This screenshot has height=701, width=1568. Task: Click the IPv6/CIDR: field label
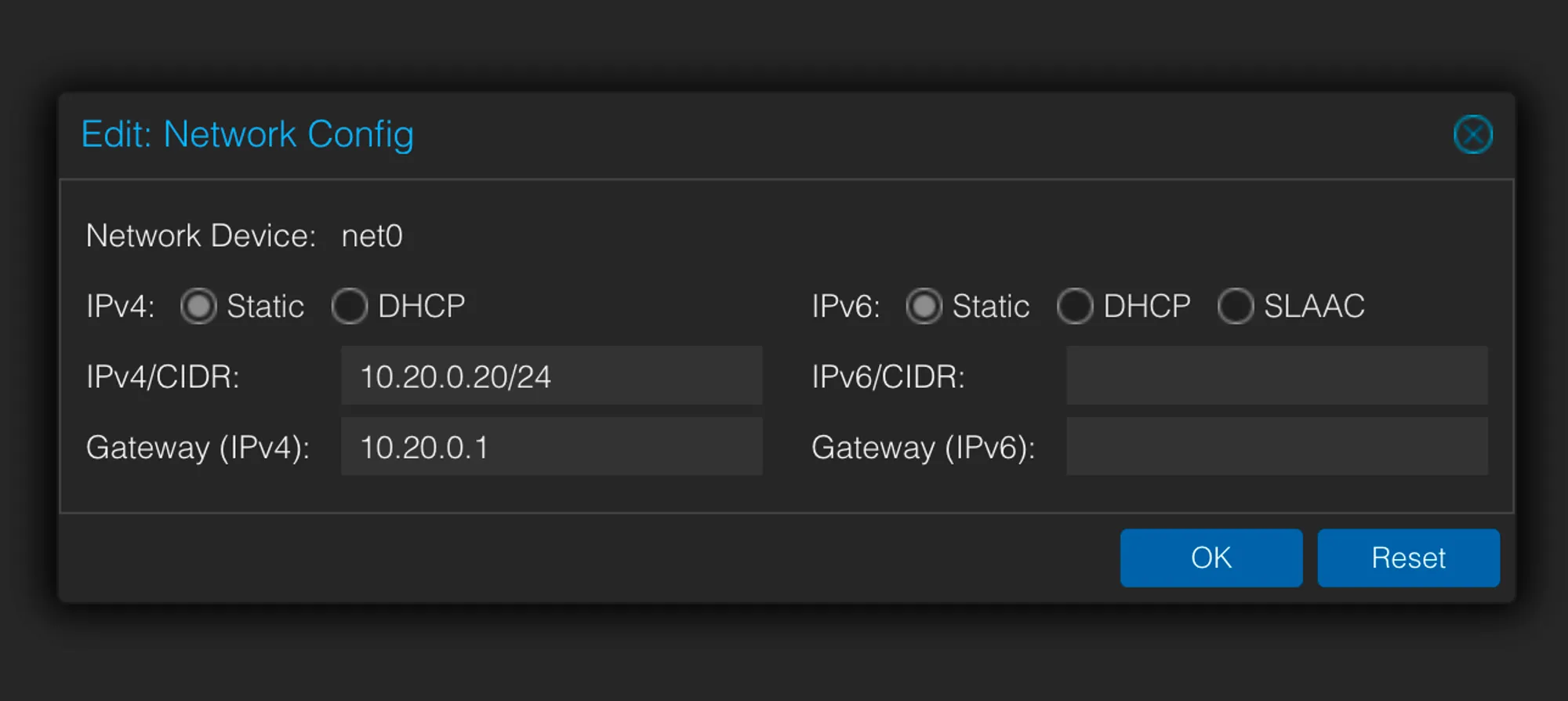(x=888, y=376)
